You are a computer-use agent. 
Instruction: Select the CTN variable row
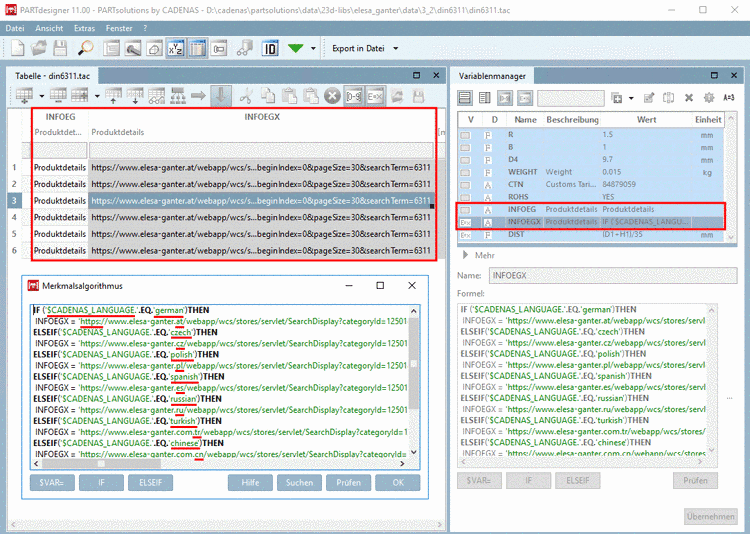click(591, 184)
